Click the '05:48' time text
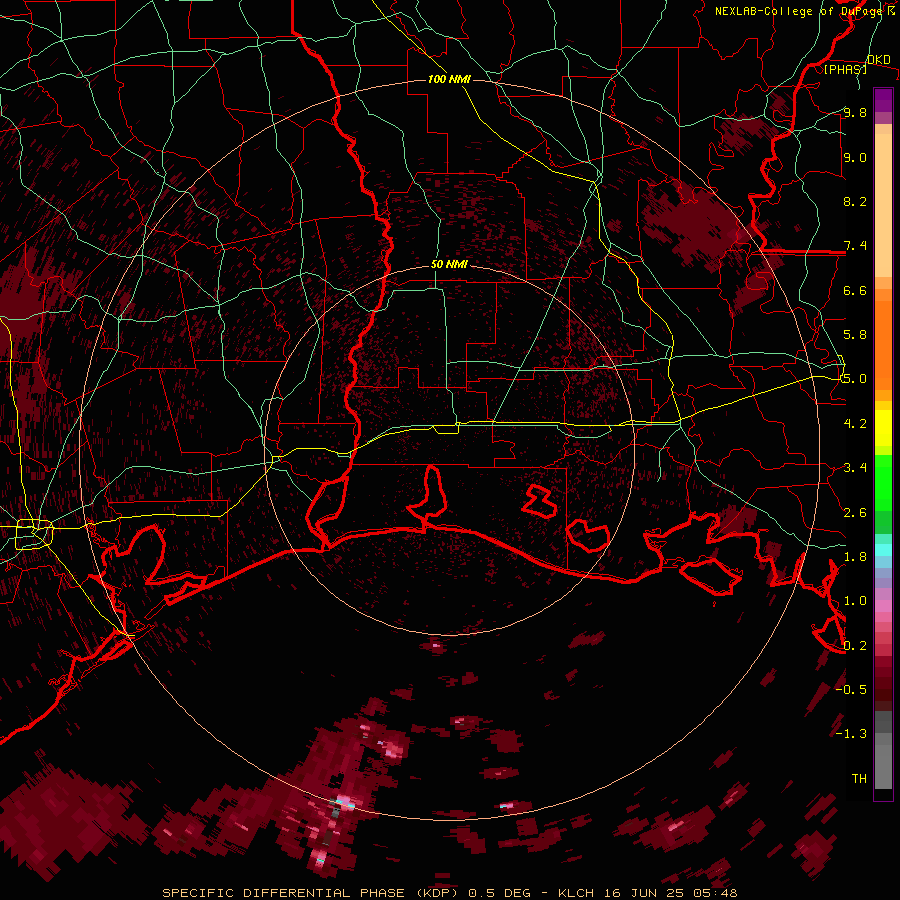Viewport: 900px width, 900px height. coord(715,893)
